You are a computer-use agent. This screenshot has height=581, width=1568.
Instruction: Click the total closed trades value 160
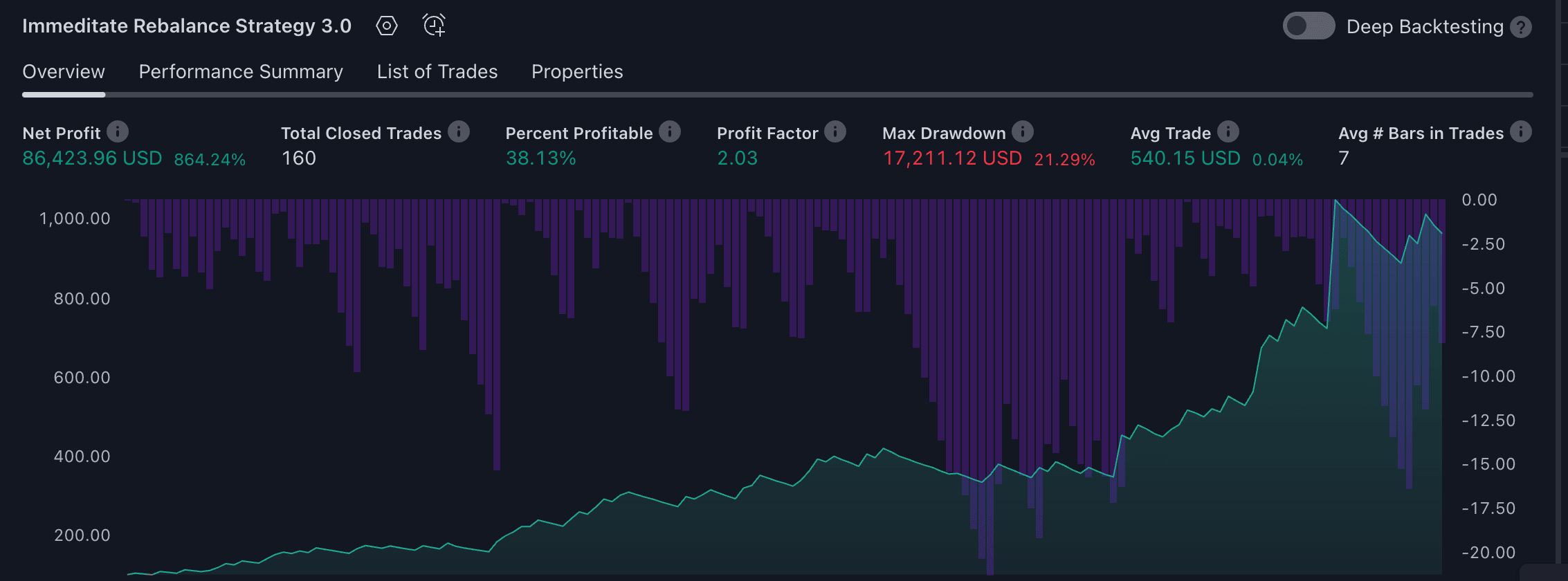tap(299, 158)
